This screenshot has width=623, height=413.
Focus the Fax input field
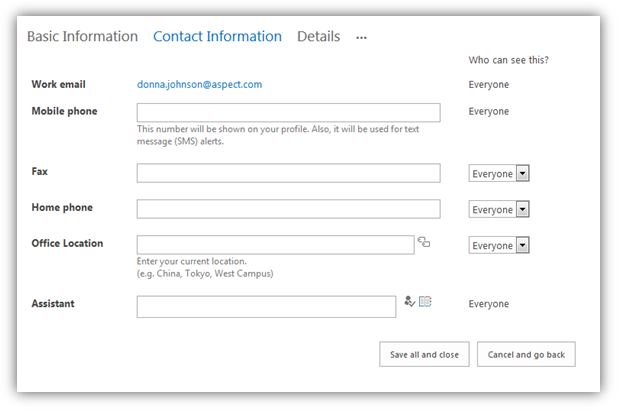[x=288, y=173]
